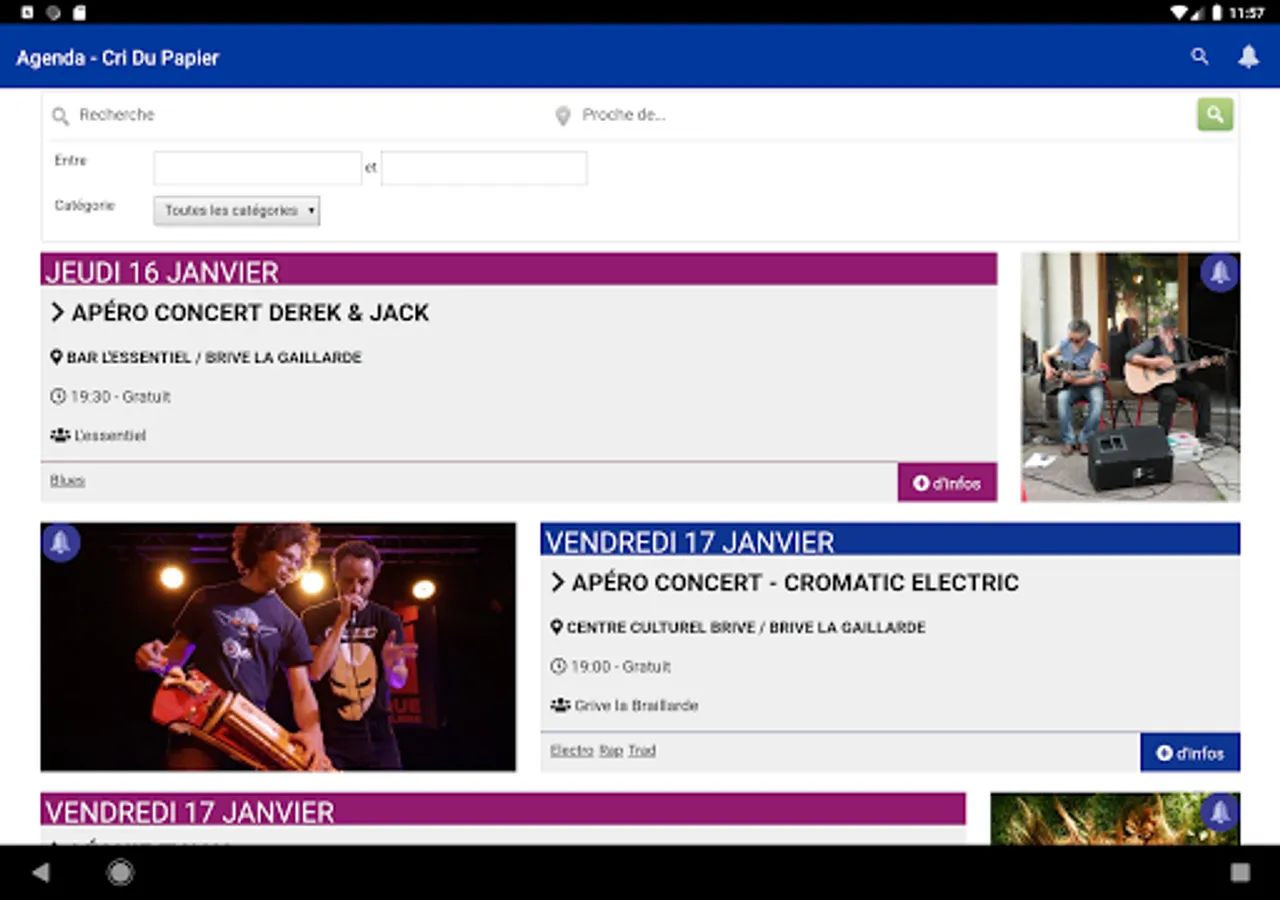This screenshot has width=1280, height=900.
Task: Click the Jeudi 16 Janvier date header
Action: [519, 270]
